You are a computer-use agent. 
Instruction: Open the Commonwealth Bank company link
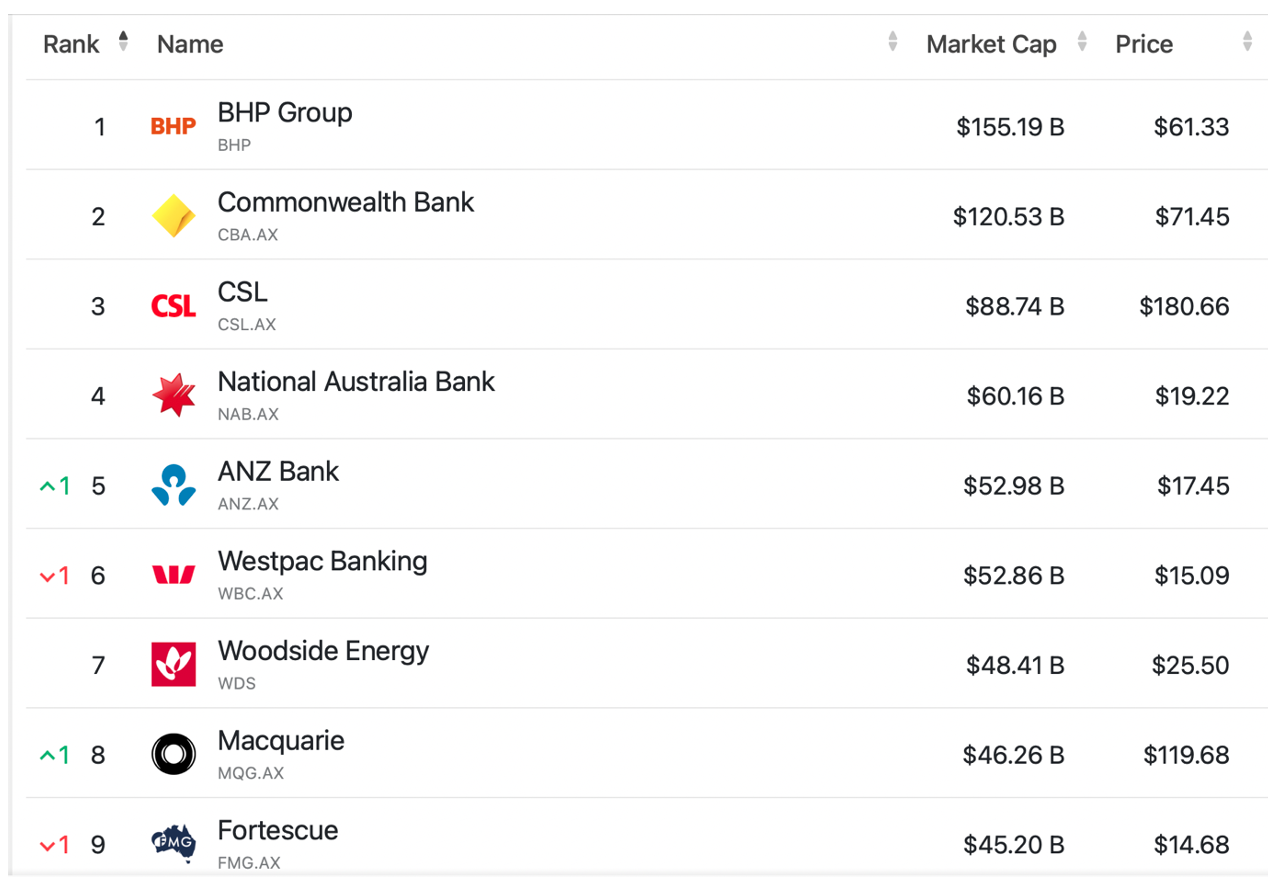346,203
